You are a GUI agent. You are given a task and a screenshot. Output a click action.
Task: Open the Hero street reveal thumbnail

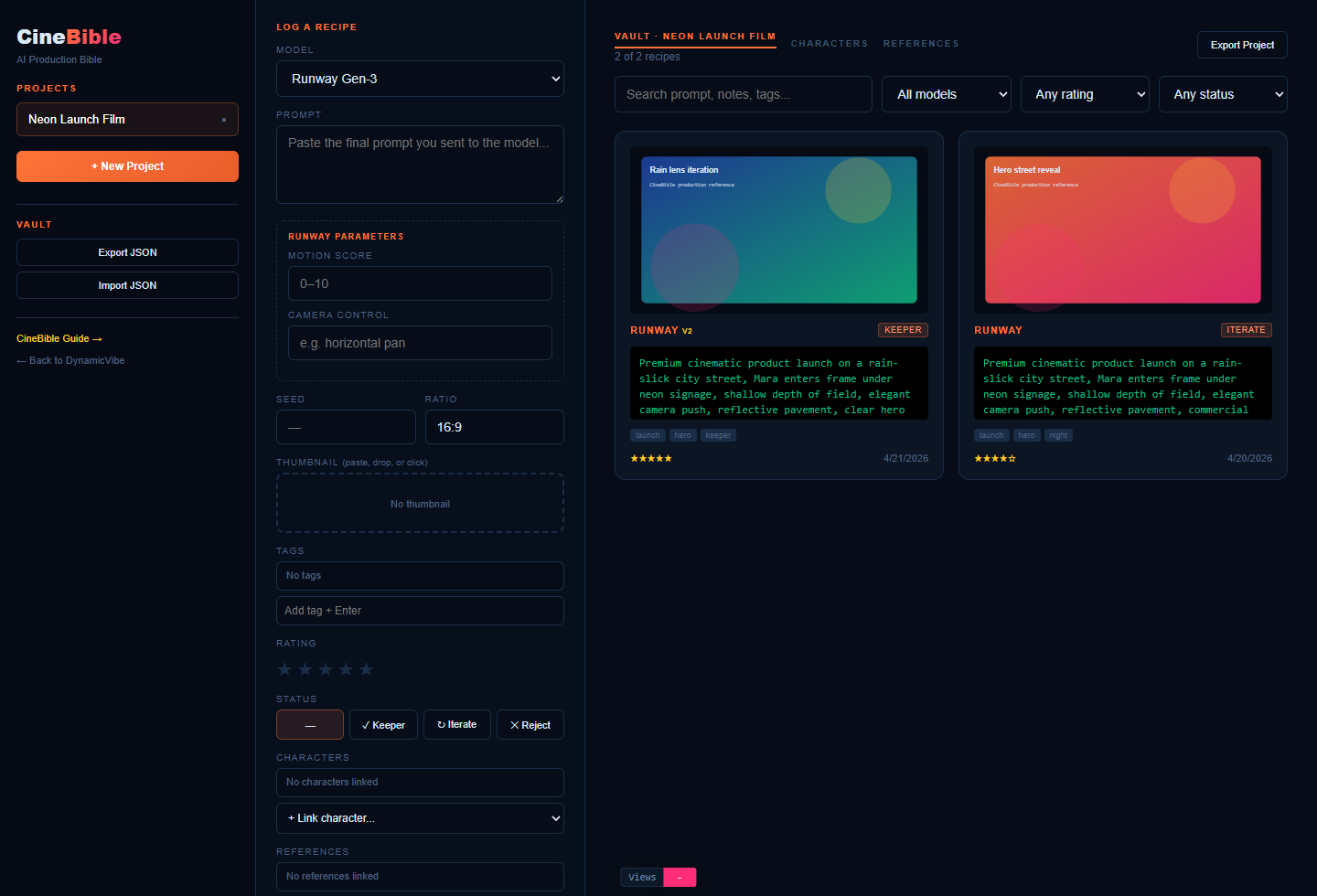click(1123, 229)
